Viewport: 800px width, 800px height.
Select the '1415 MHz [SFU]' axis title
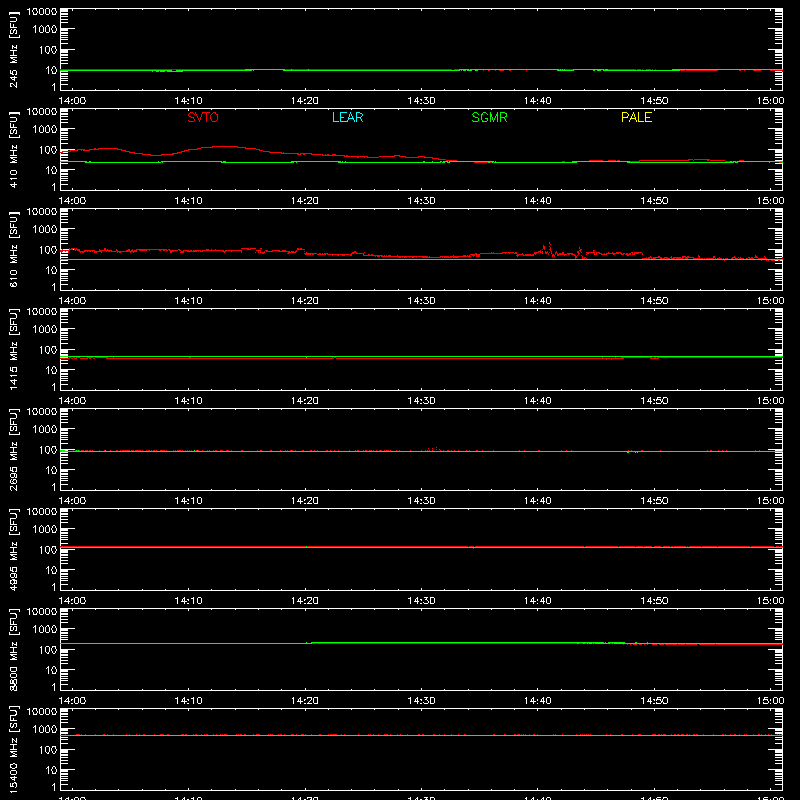tap(13, 349)
